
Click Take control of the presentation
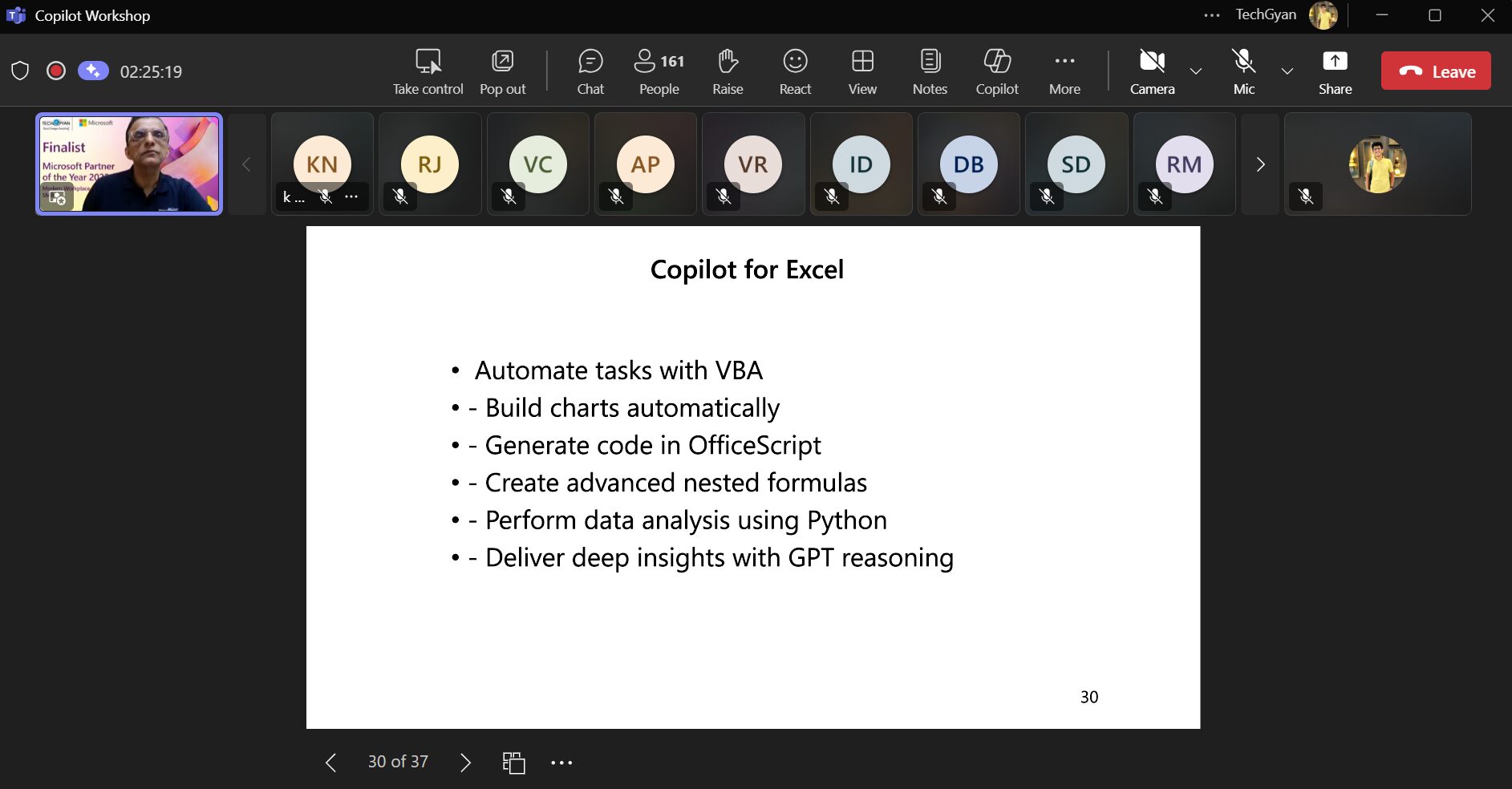[x=428, y=71]
